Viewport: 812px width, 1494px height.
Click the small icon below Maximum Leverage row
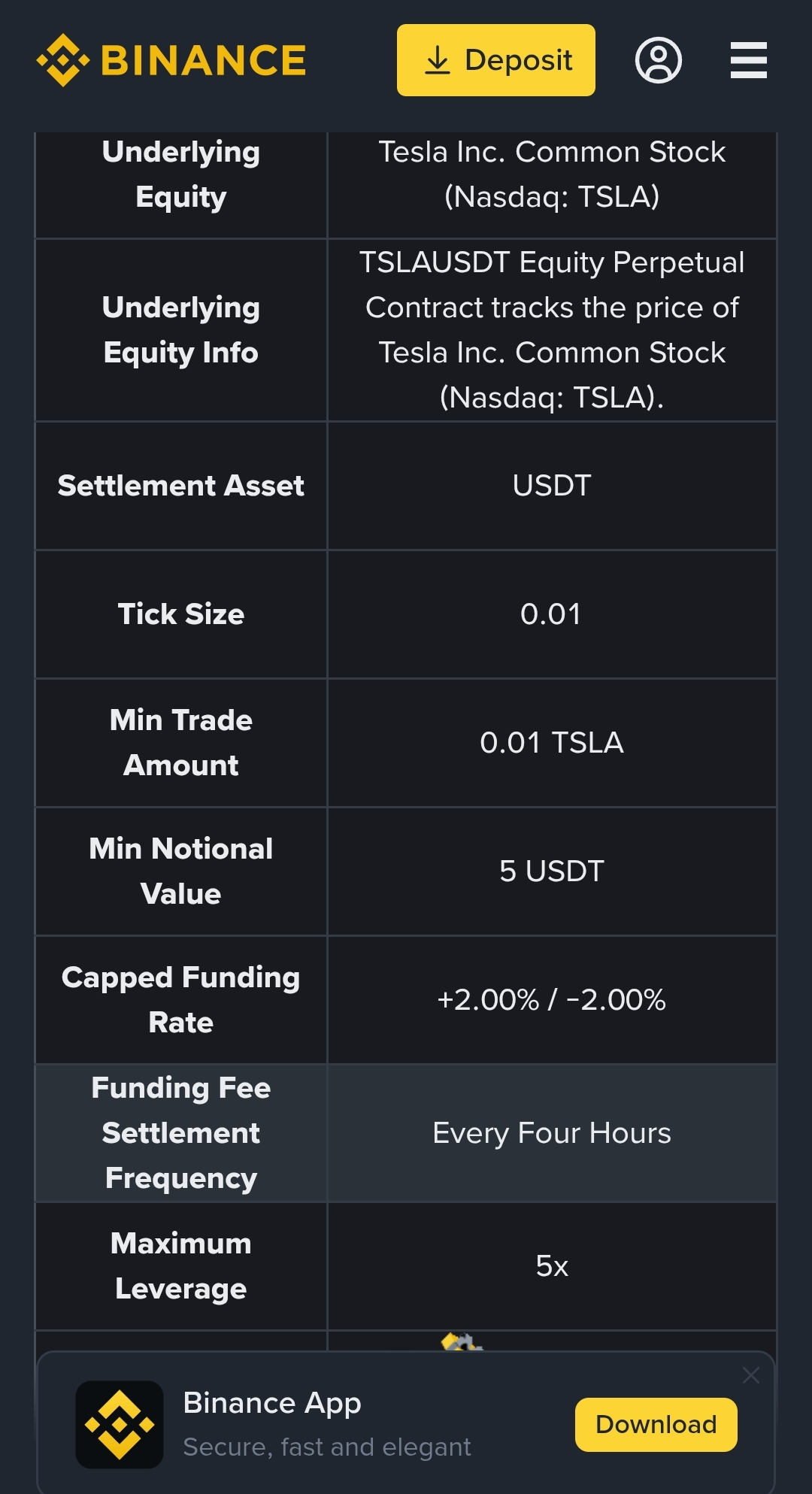click(461, 1341)
